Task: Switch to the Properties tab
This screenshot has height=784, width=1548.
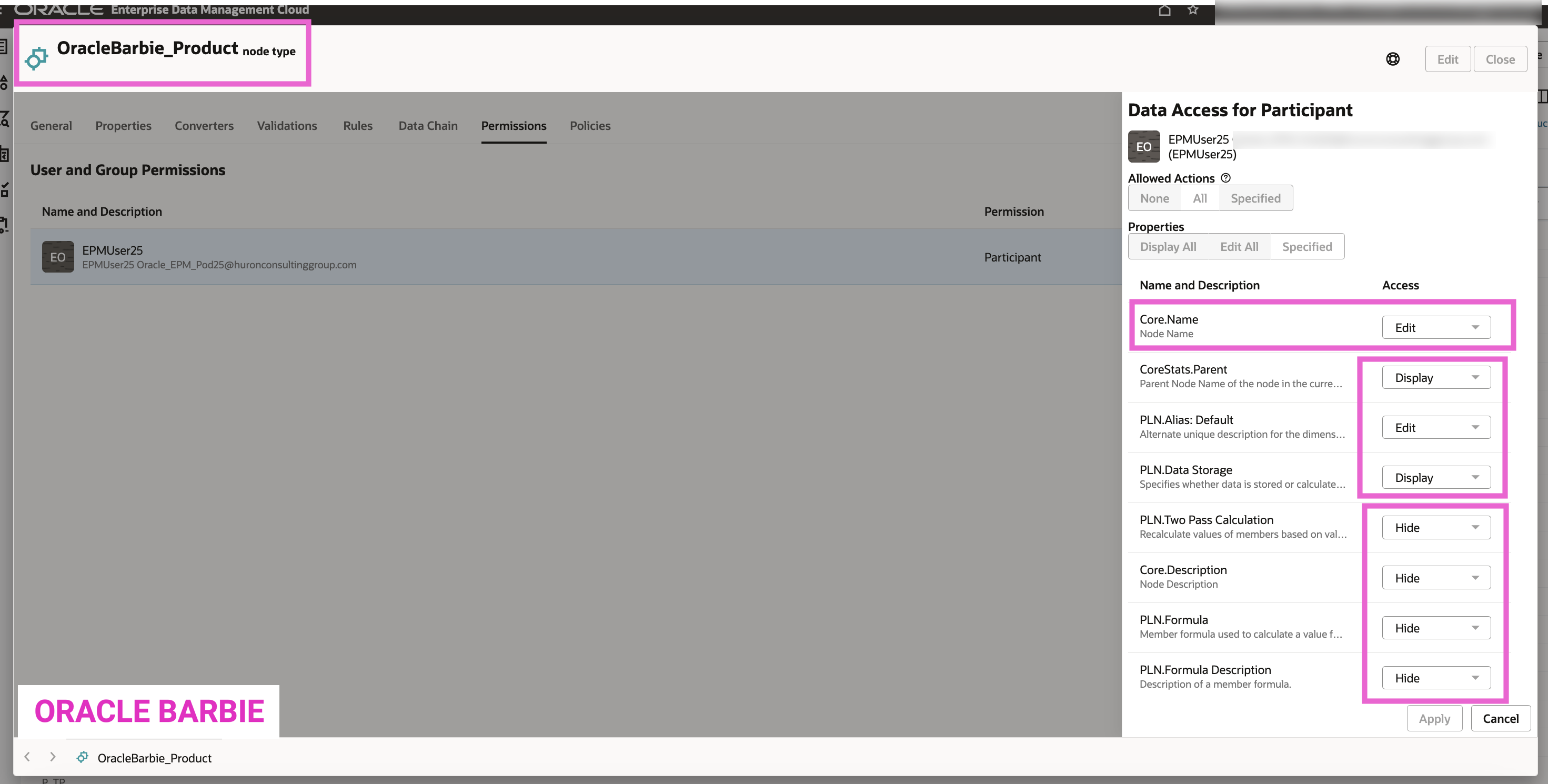Action: tap(123, 126)
